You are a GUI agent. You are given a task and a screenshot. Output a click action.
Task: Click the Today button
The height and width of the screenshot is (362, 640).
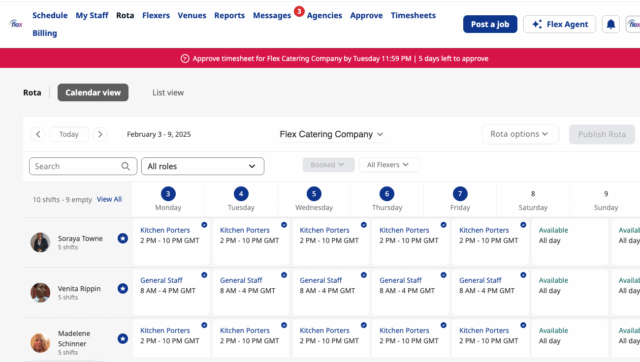[69, 134]
